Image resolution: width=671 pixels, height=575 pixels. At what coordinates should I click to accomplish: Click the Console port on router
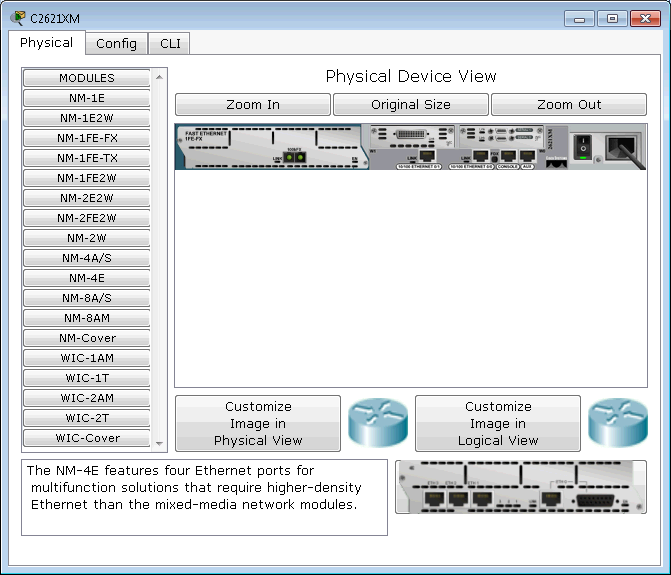click(508, 156)
